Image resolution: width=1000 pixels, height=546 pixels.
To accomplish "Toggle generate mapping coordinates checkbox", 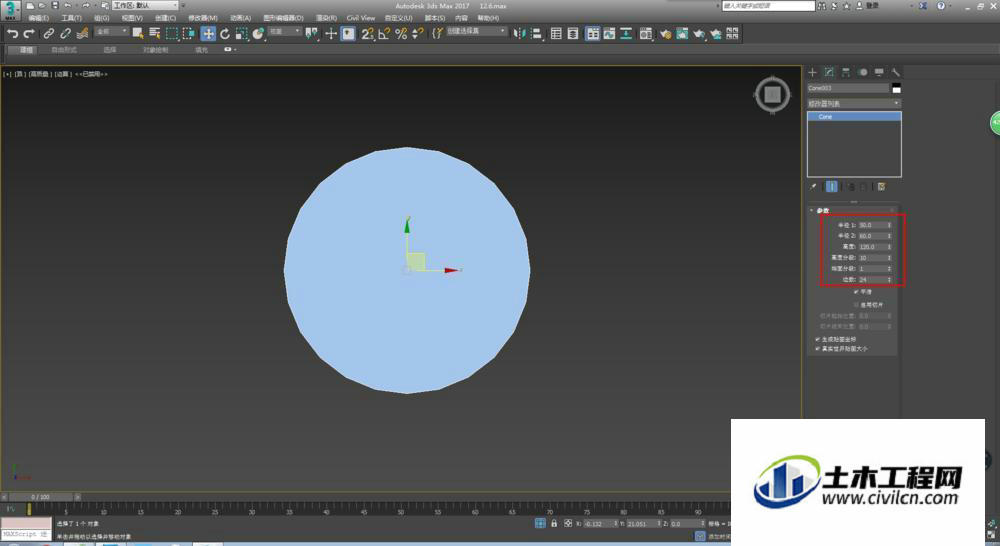I will 818,339.
